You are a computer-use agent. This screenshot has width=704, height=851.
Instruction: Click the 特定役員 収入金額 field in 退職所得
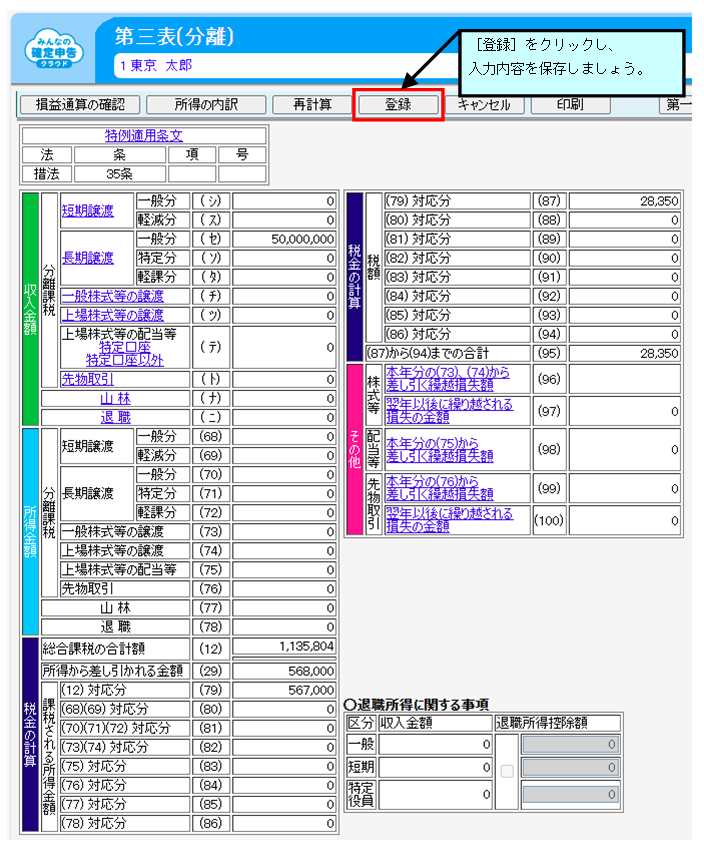(x=435, y=795)
